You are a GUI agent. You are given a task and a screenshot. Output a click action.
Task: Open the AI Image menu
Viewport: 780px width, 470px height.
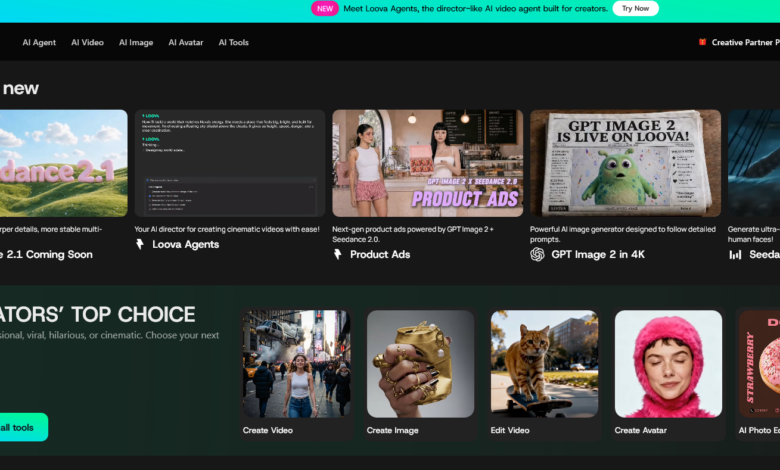pyautogui.click(x=136, y=43)
